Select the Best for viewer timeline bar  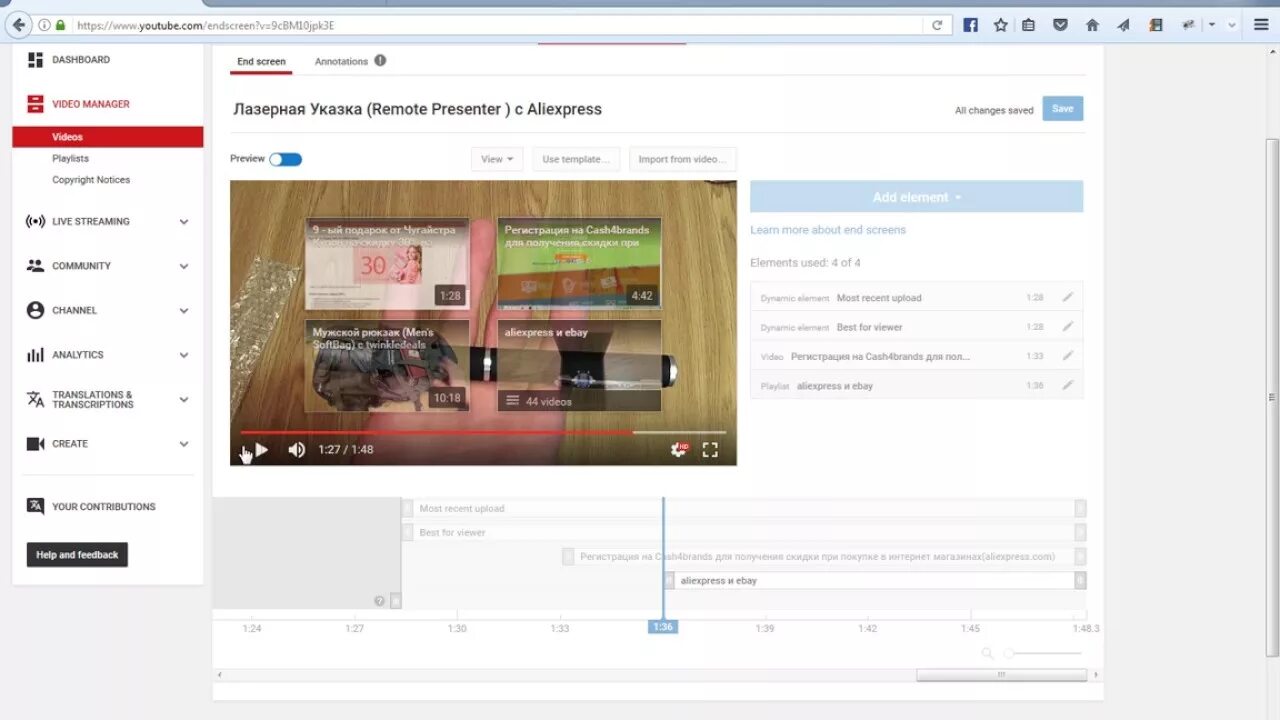[x=743, y=532]
